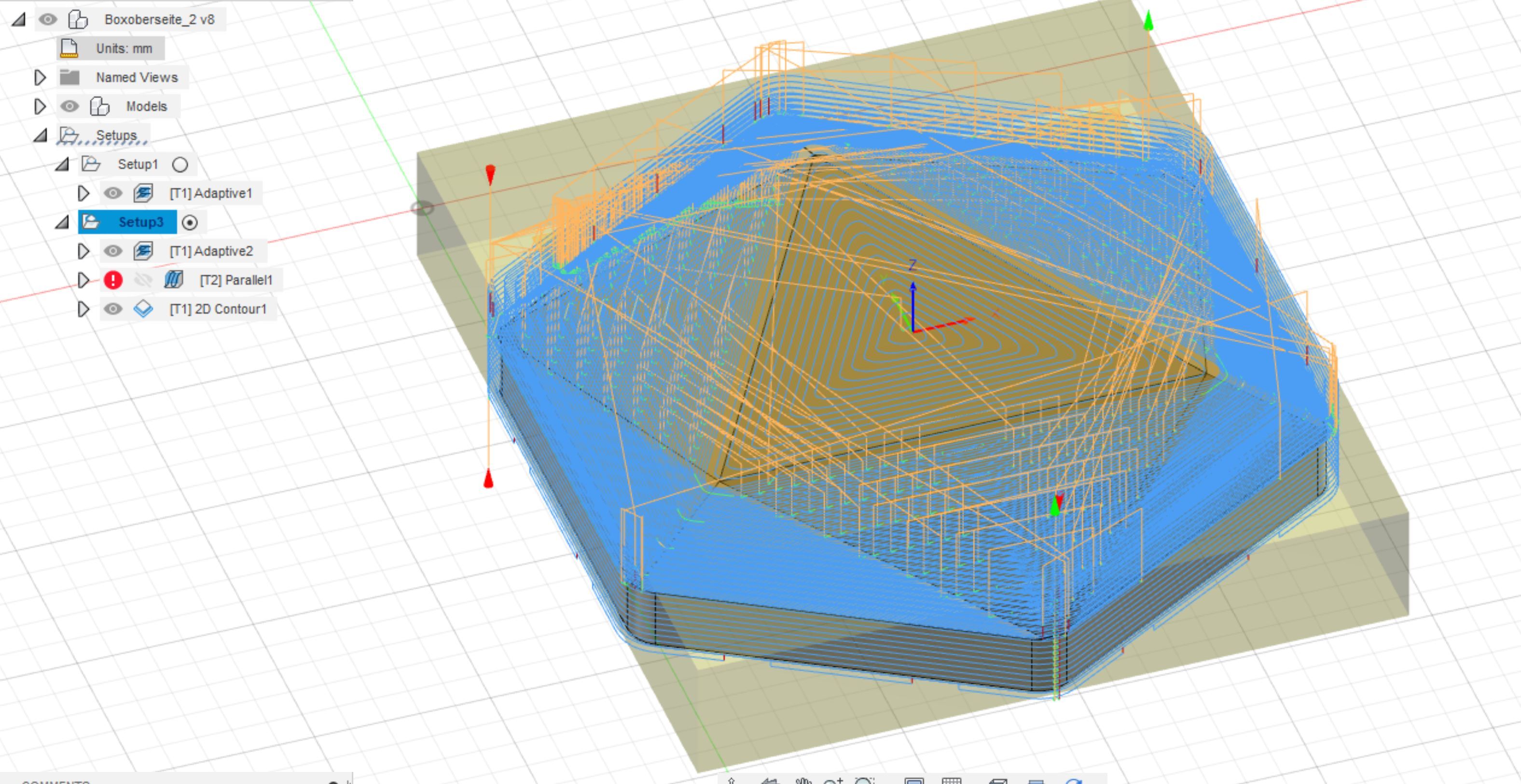Hide the [T1] Adaptive2 toolpath

point(113,251)
